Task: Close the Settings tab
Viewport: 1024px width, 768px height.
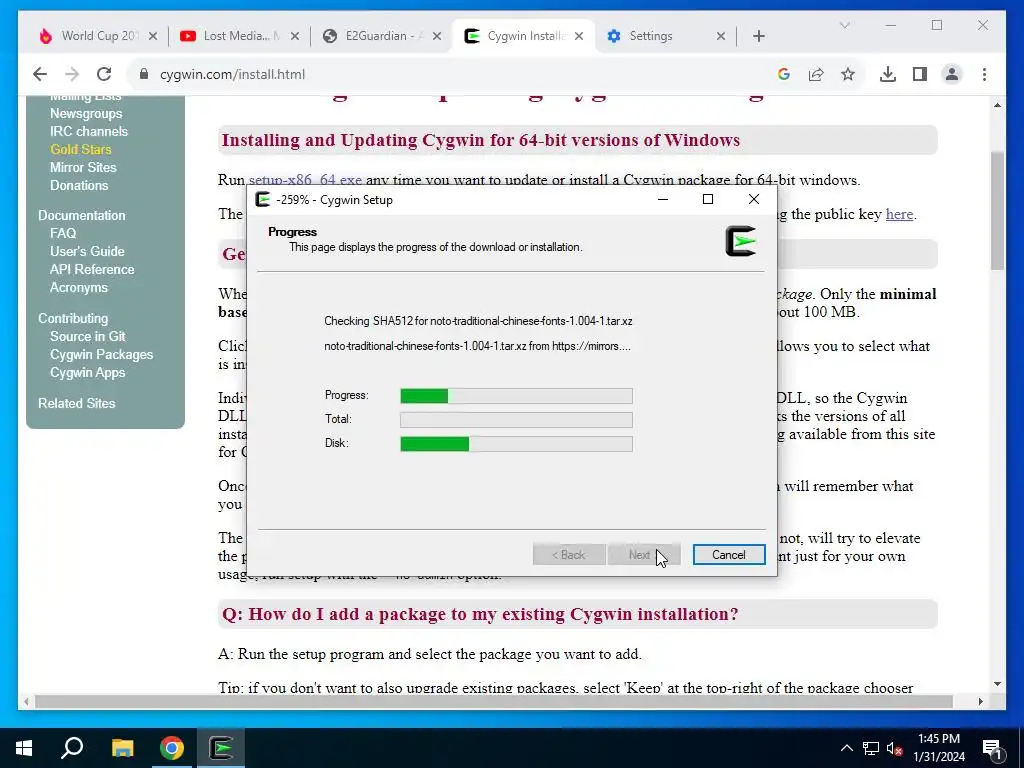Action: point(720,37)
